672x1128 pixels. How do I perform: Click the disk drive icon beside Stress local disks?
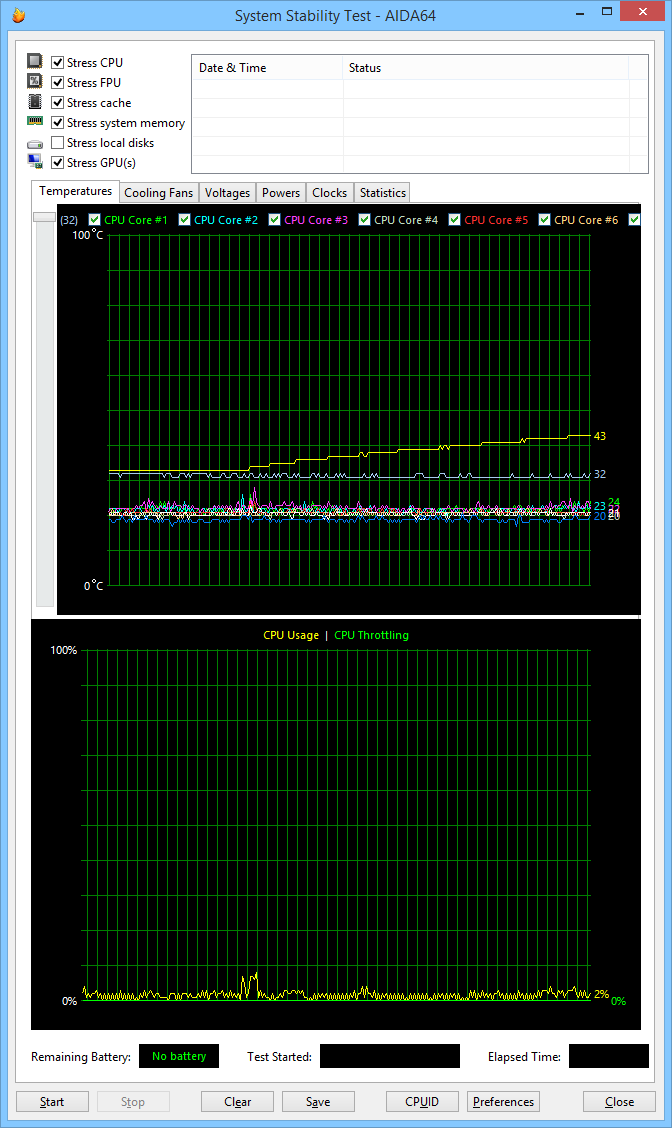click(35, 144)
